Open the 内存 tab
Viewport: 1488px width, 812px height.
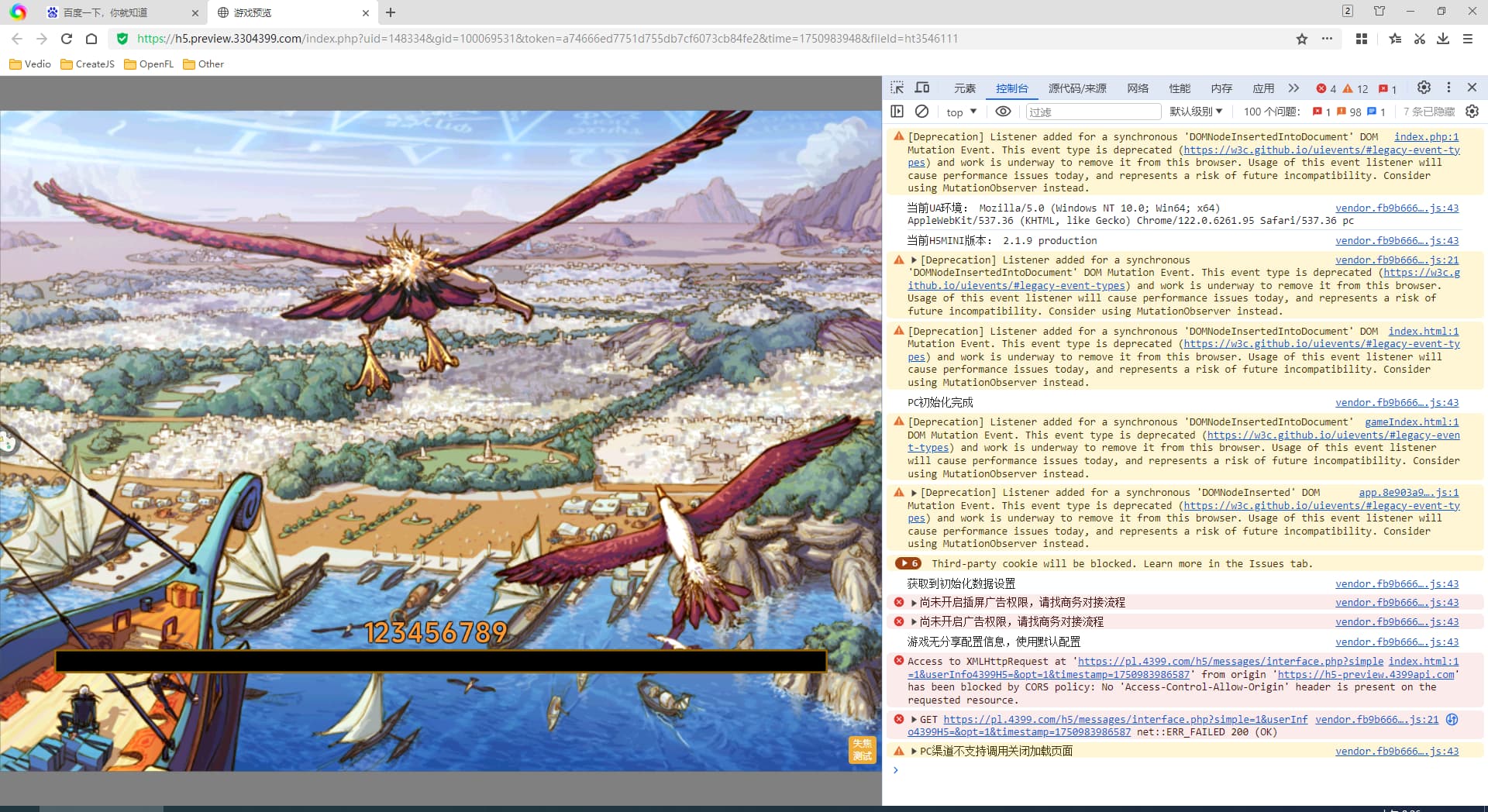point(1221,88)
